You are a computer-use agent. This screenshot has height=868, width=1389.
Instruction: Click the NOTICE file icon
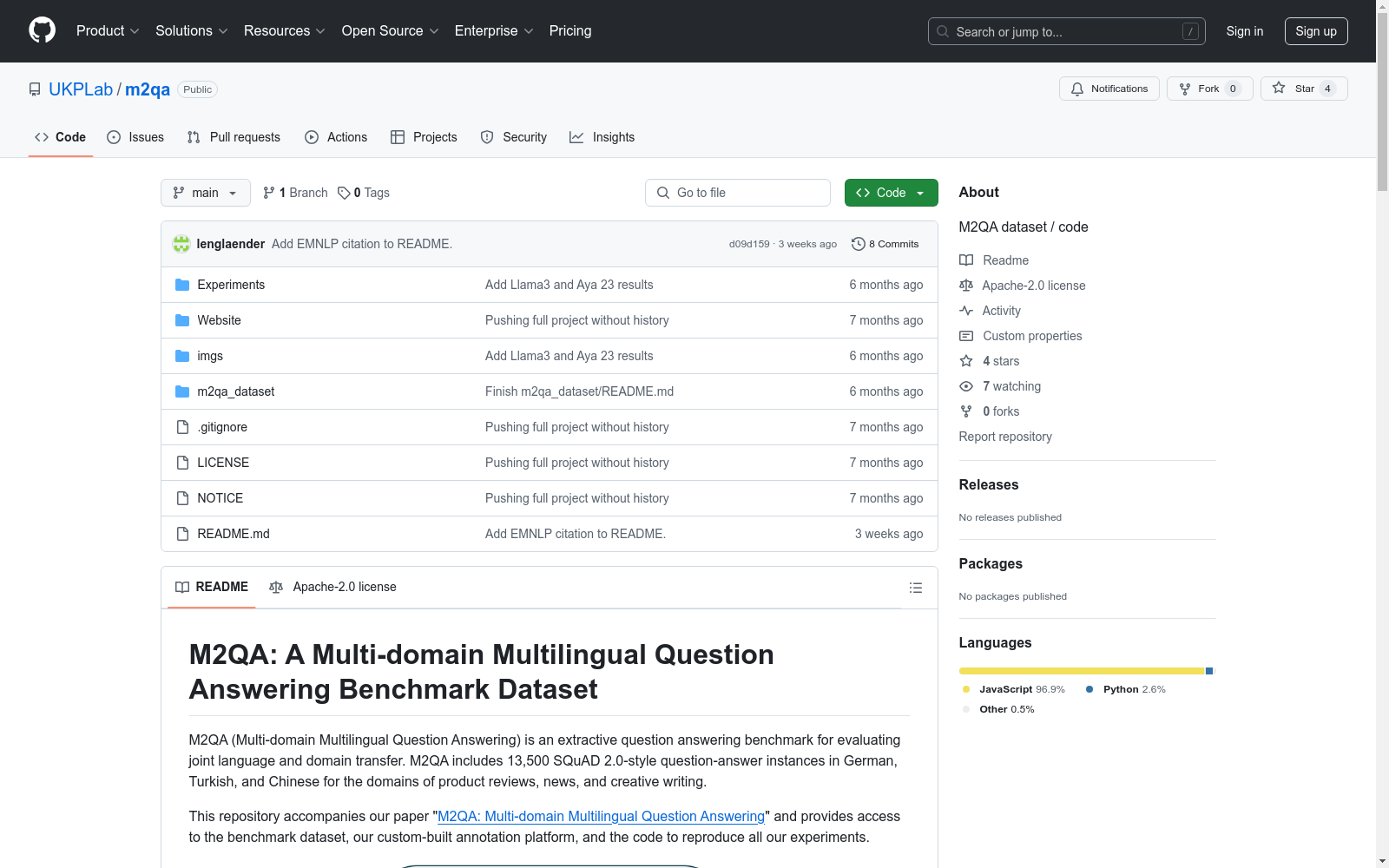182,498
